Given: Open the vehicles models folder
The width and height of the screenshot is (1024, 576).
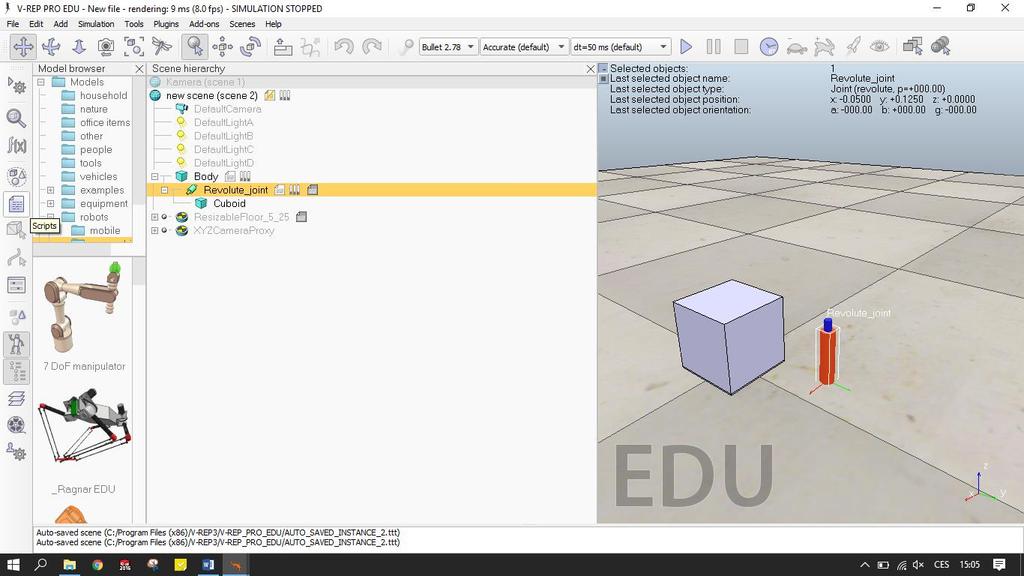Looking at the screenshot, I should tap(99, 176).
